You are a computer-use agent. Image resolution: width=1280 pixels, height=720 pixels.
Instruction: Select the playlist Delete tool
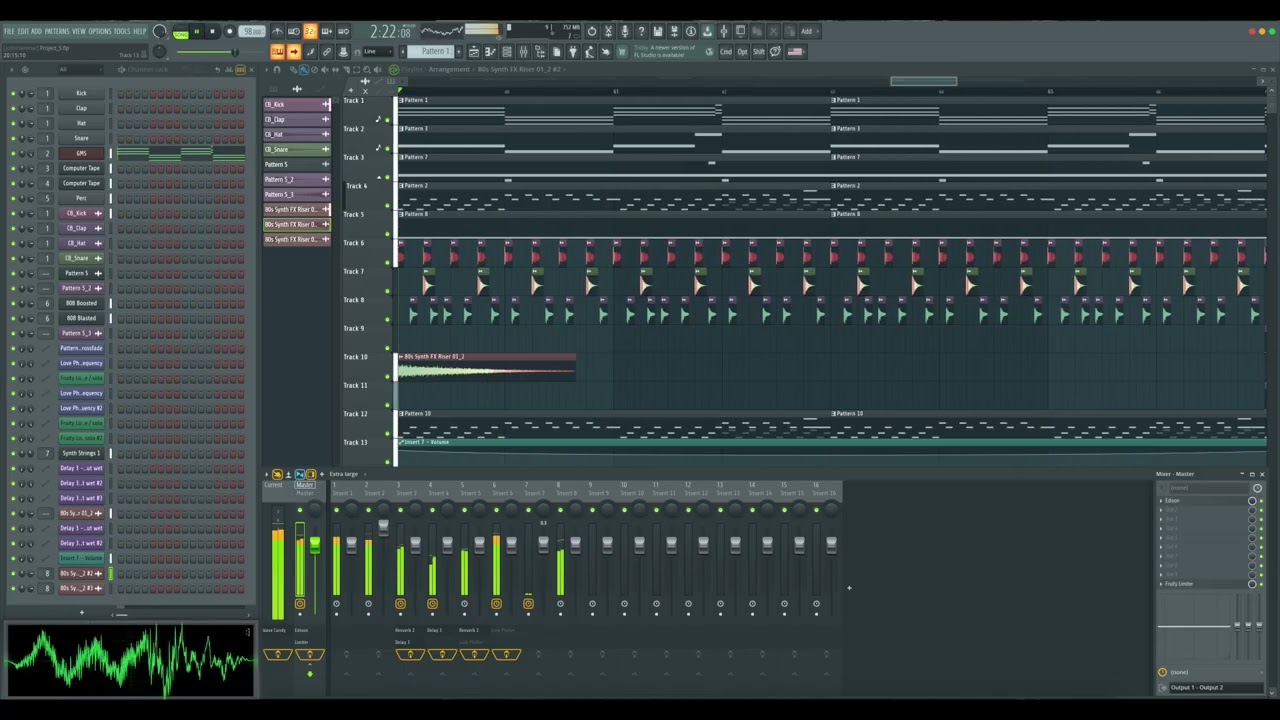[314, 70]
